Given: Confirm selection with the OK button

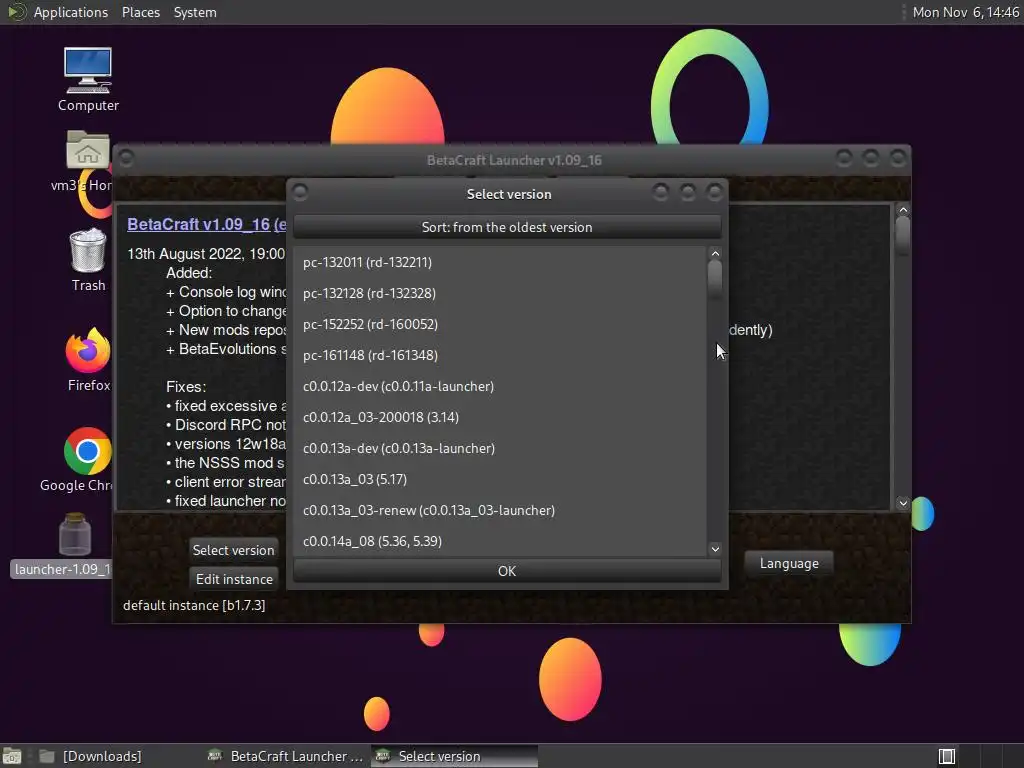Looking at the screenshot, I should click(507, 571).
